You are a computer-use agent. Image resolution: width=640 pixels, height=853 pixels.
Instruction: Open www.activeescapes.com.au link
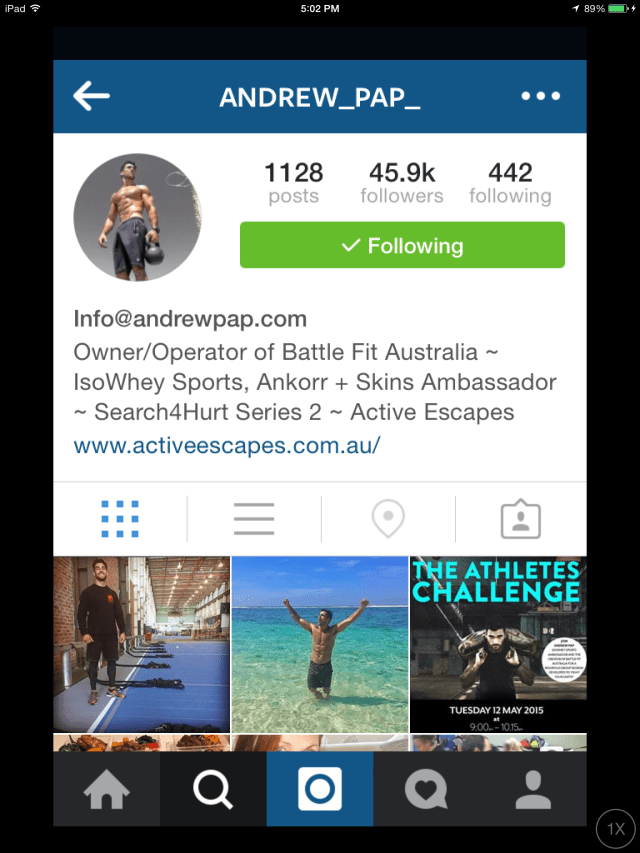[227, 446]
